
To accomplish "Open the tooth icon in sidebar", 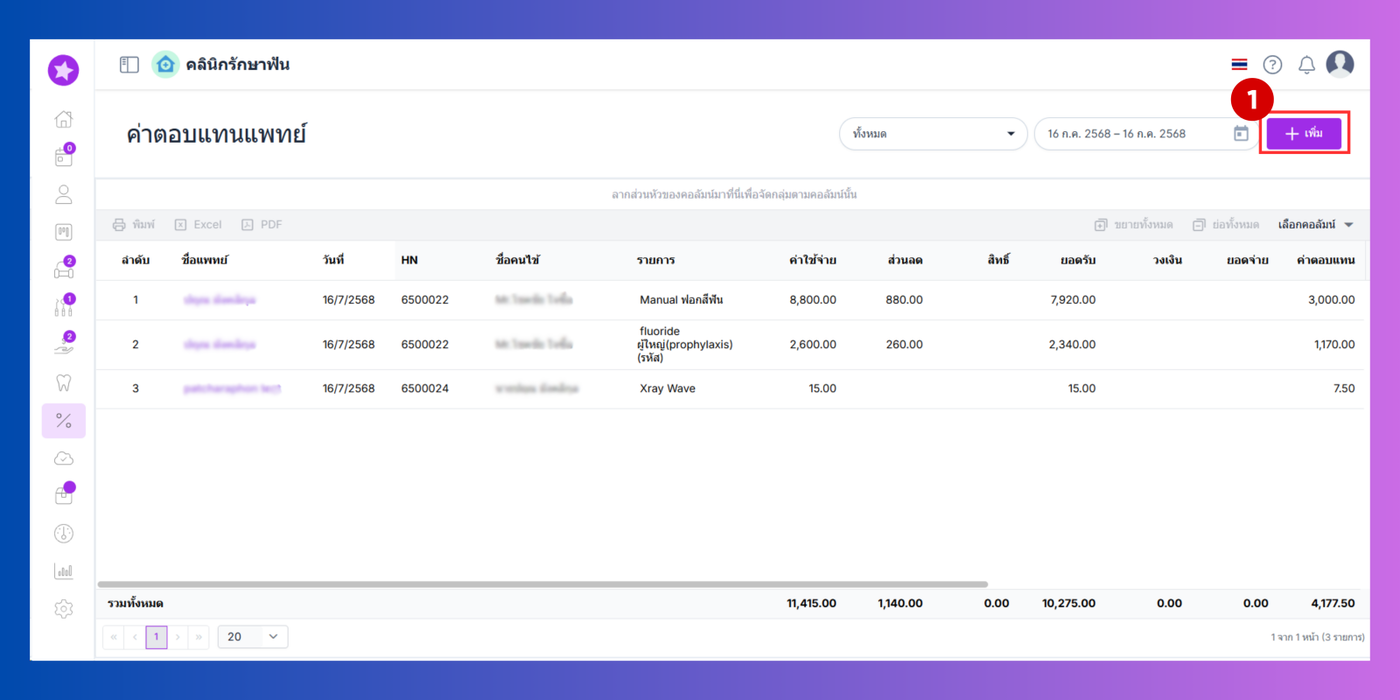I will pos(63,383).
